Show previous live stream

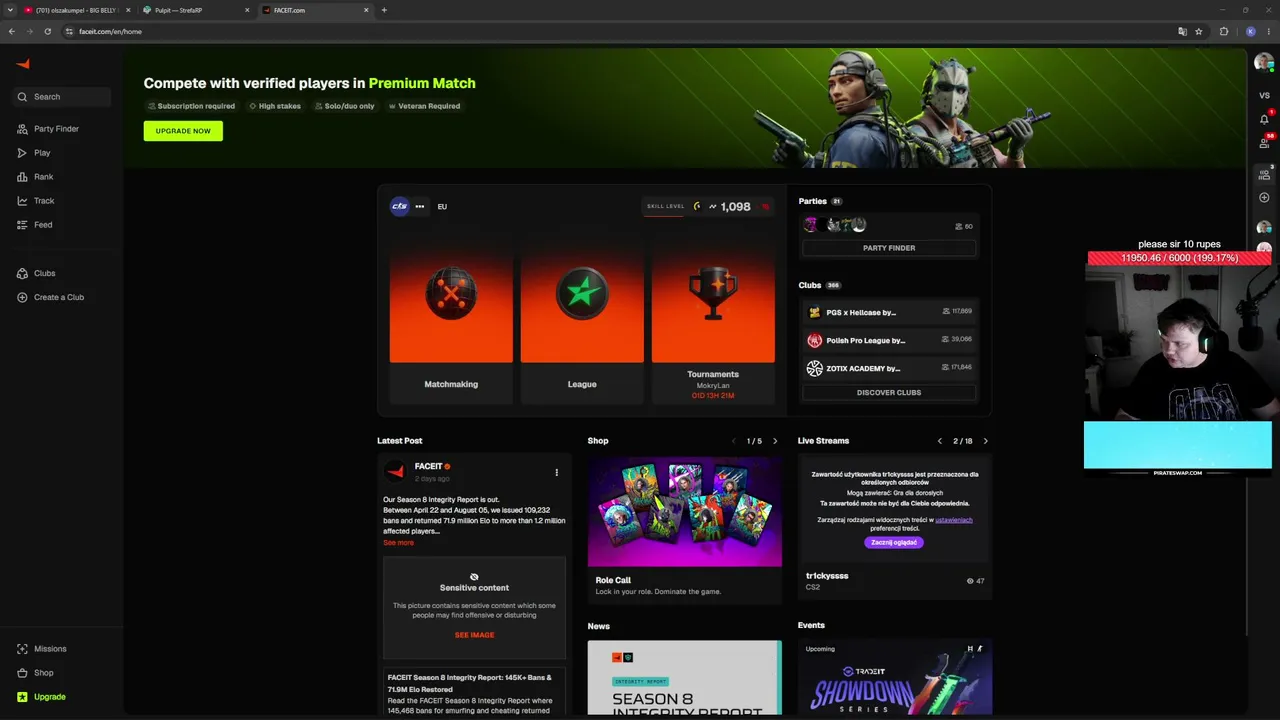[x=939, y=441]
